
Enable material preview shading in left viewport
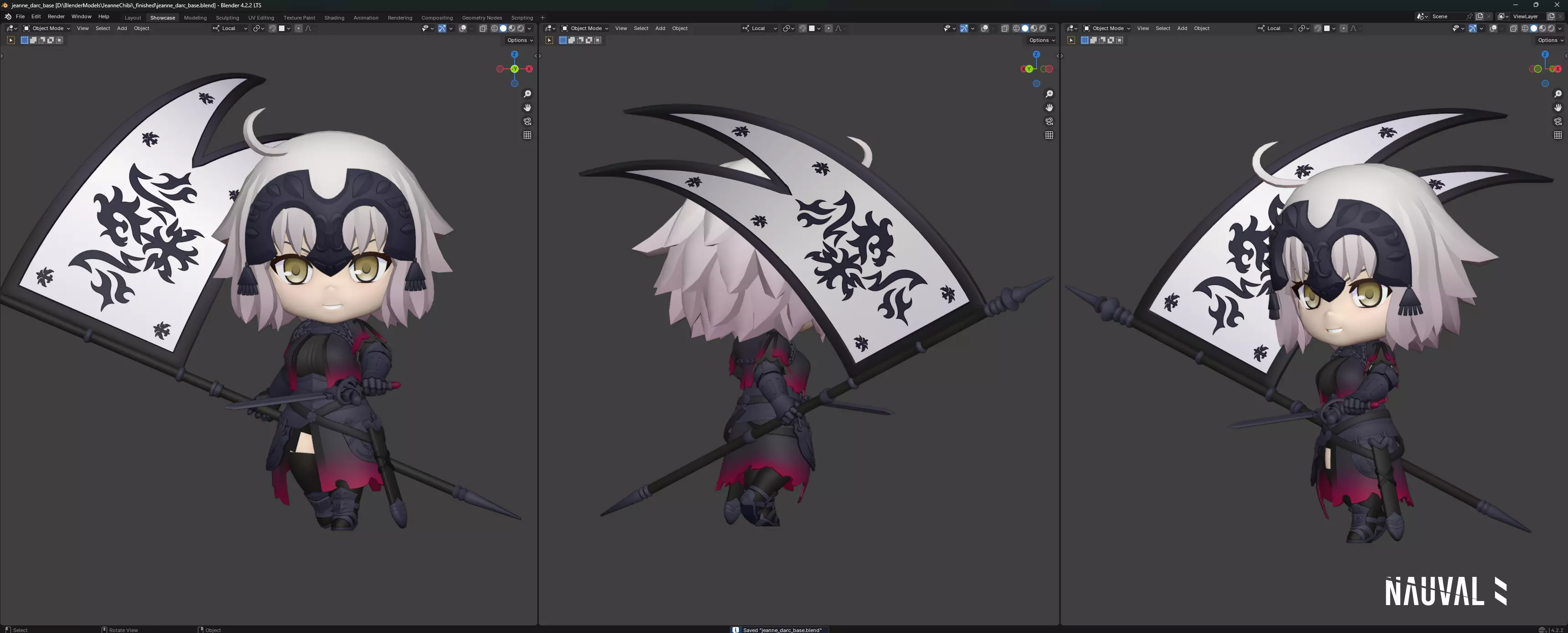(x=512, y=29)
